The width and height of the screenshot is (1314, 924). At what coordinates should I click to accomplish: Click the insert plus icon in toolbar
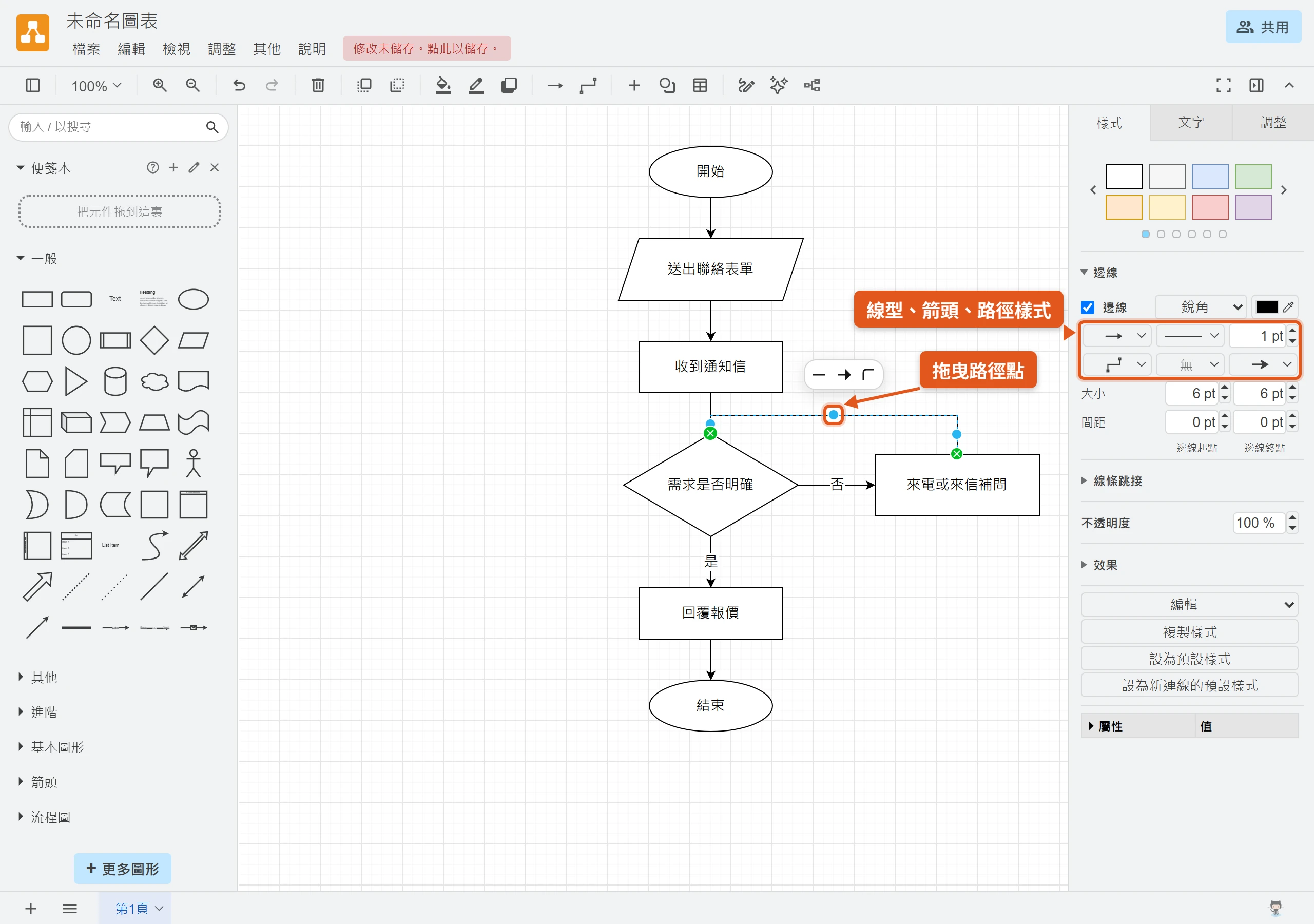(634, 85)
